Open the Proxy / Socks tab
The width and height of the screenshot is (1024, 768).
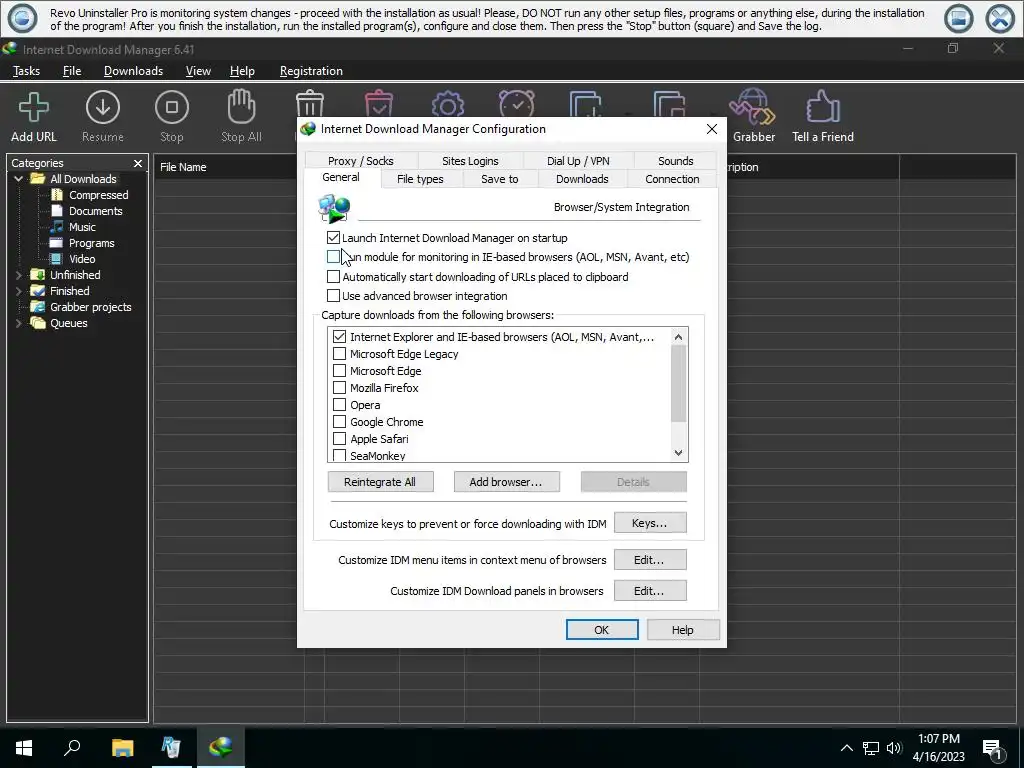pyautogui.click(x=360, y=161)
